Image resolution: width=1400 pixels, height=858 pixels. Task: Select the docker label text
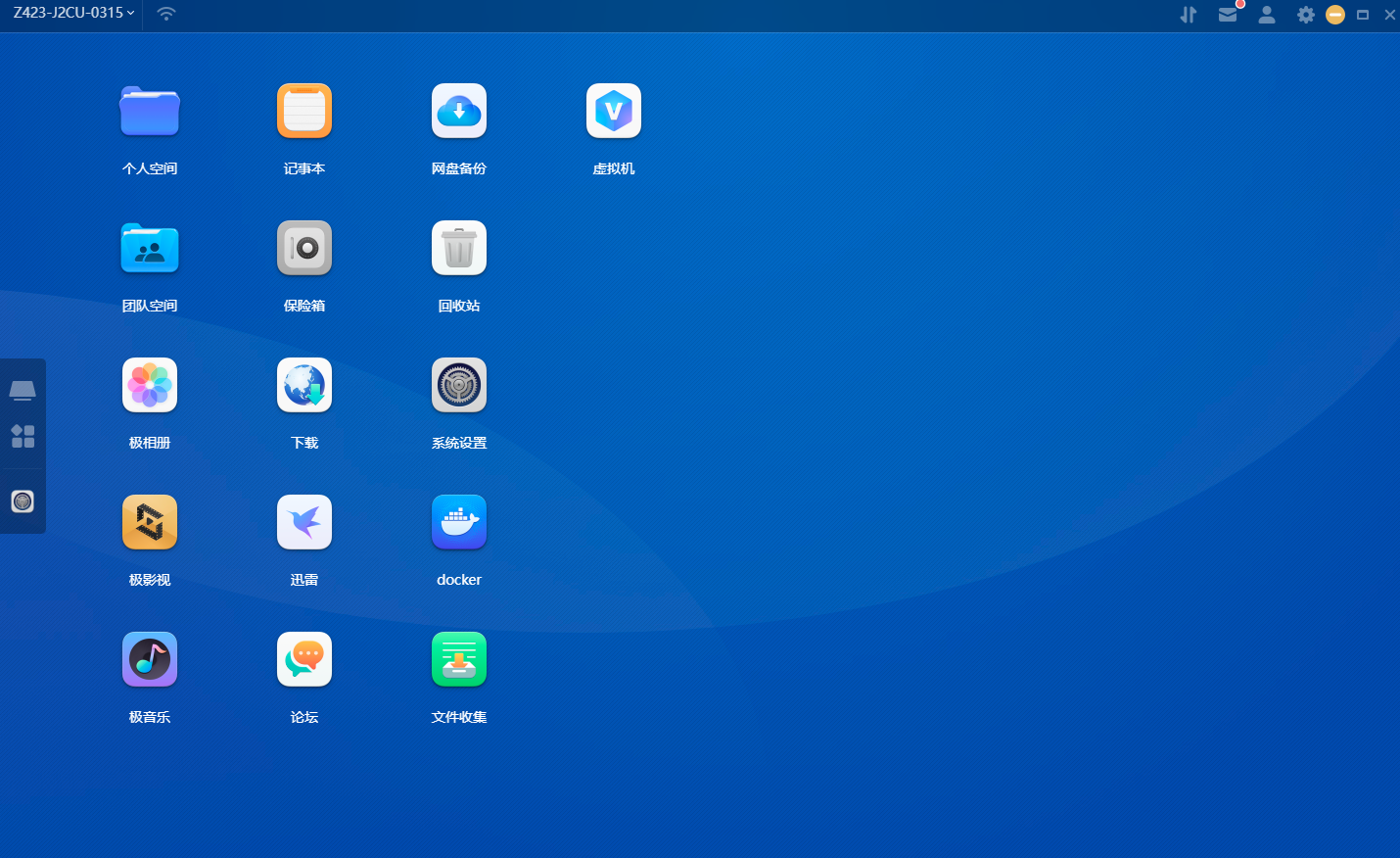[x=459, y=580]
